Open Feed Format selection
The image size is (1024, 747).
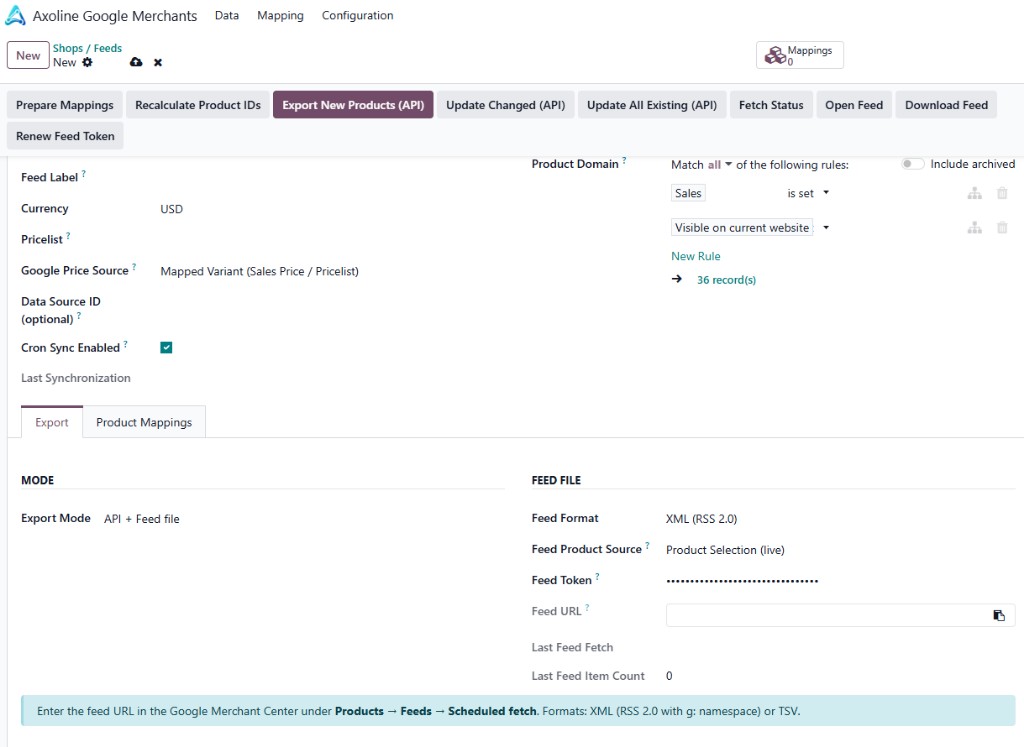[701, 519]
